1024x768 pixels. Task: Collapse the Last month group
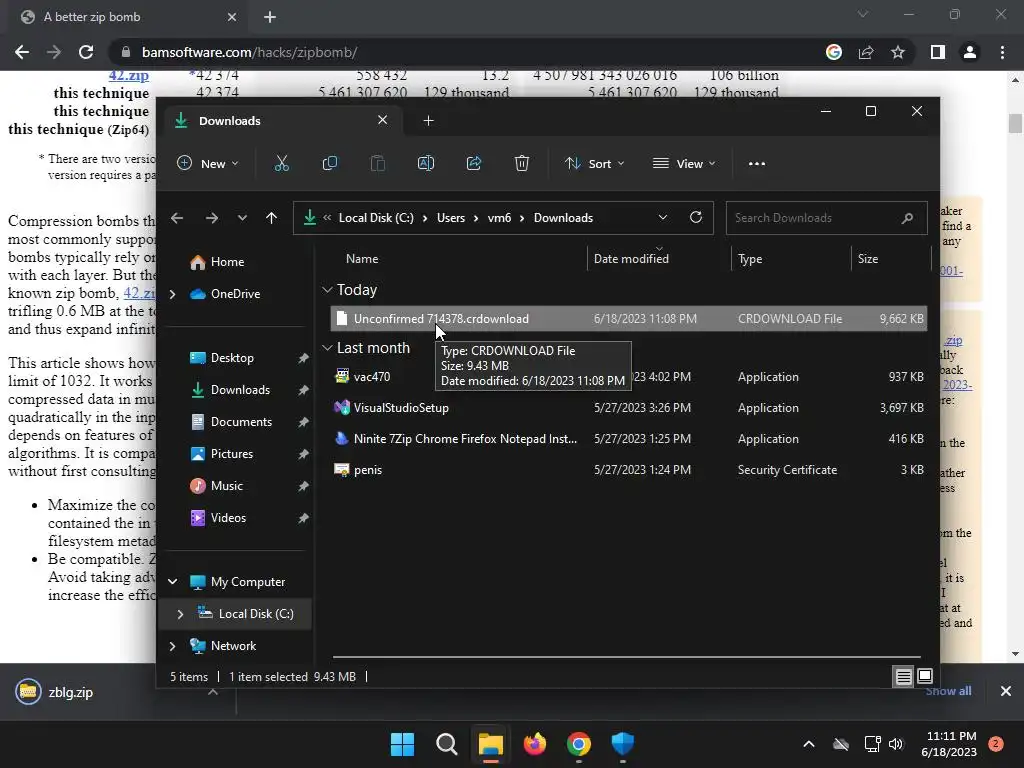(327, 348)
